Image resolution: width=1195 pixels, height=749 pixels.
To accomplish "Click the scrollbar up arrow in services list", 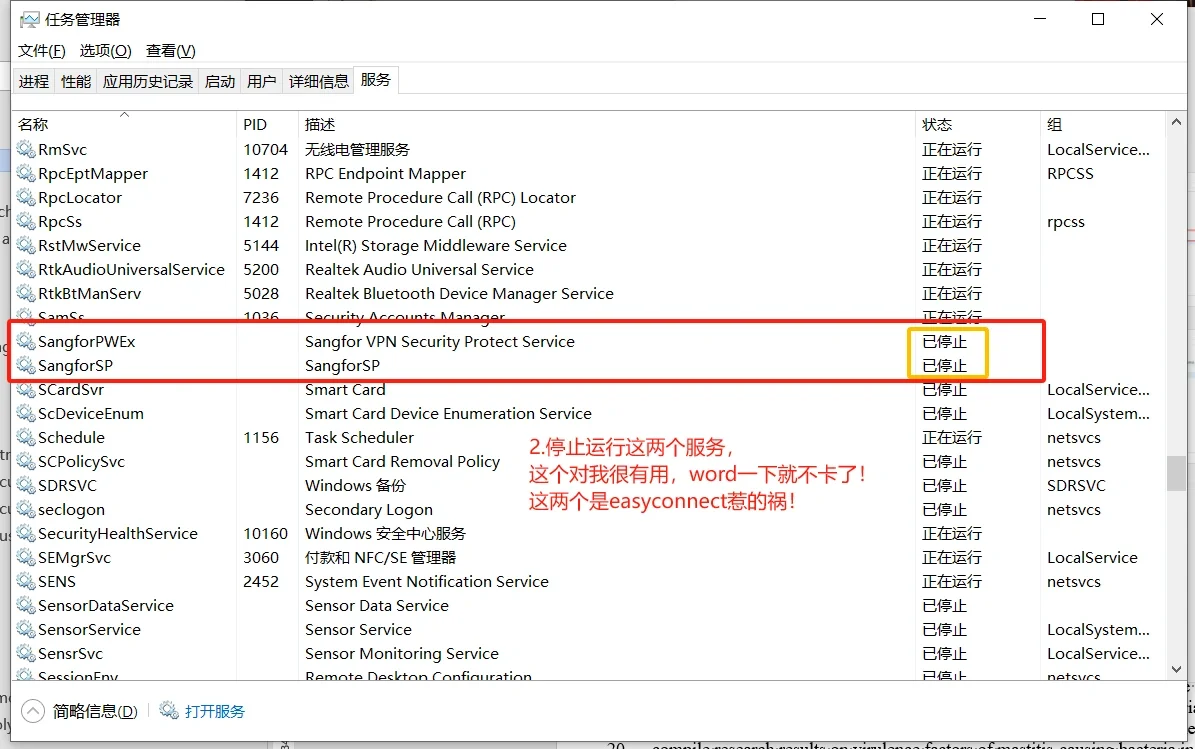I will tap(1176, 122).
